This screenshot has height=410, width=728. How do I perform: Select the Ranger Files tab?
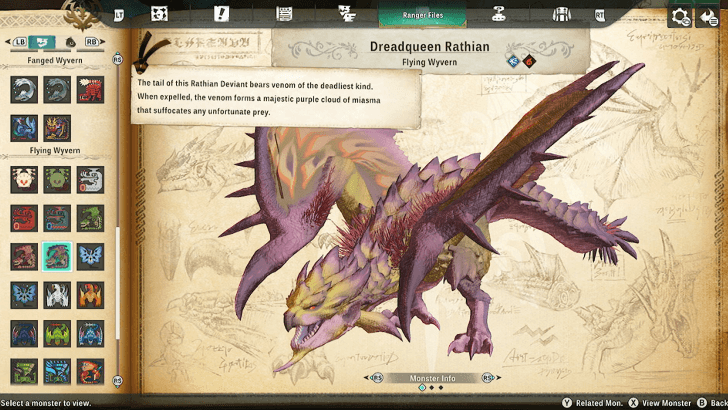point(422,15)
